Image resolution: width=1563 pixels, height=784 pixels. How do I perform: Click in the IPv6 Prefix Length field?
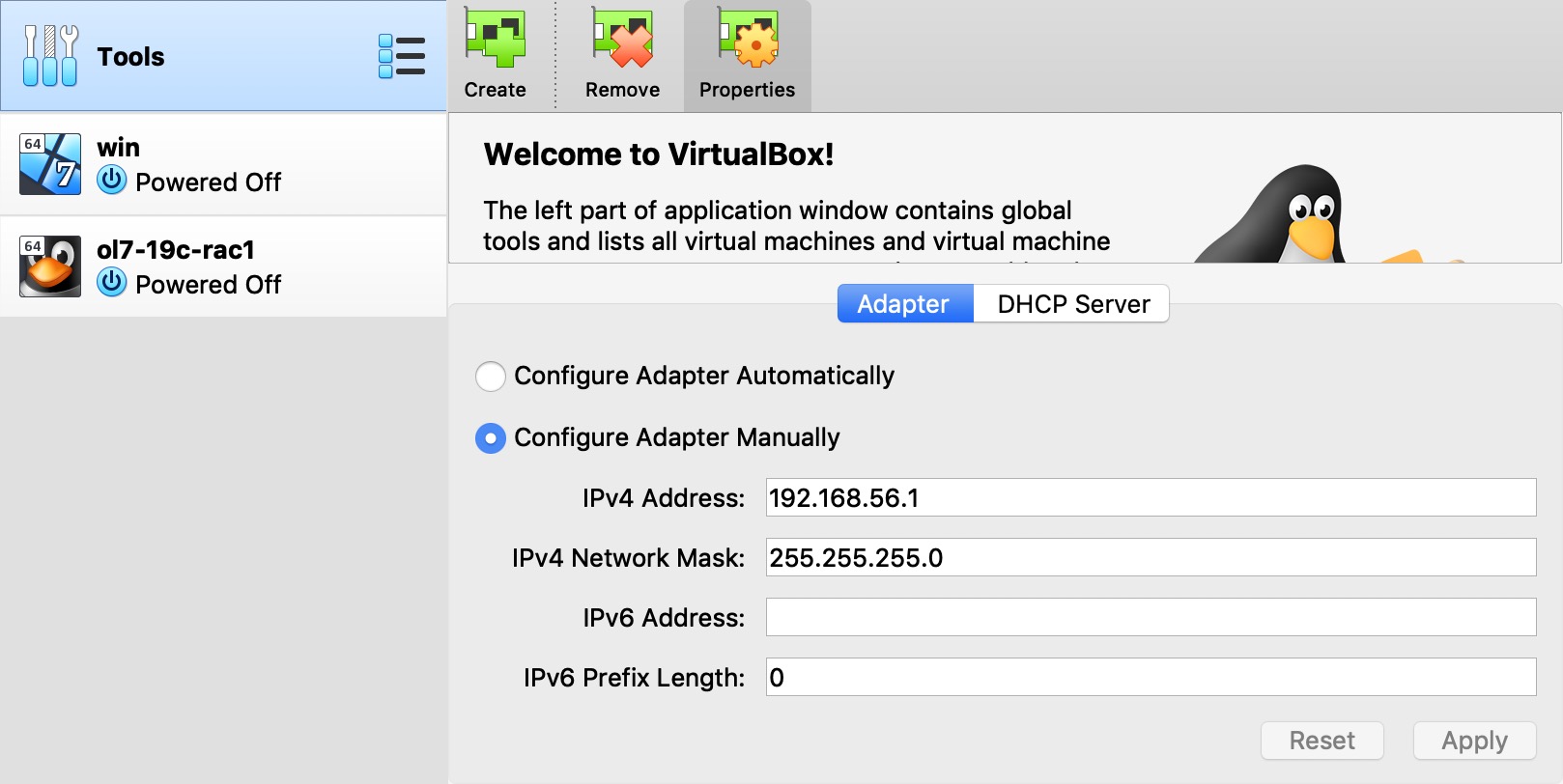pyautogui.click(x=1151, y=677)
